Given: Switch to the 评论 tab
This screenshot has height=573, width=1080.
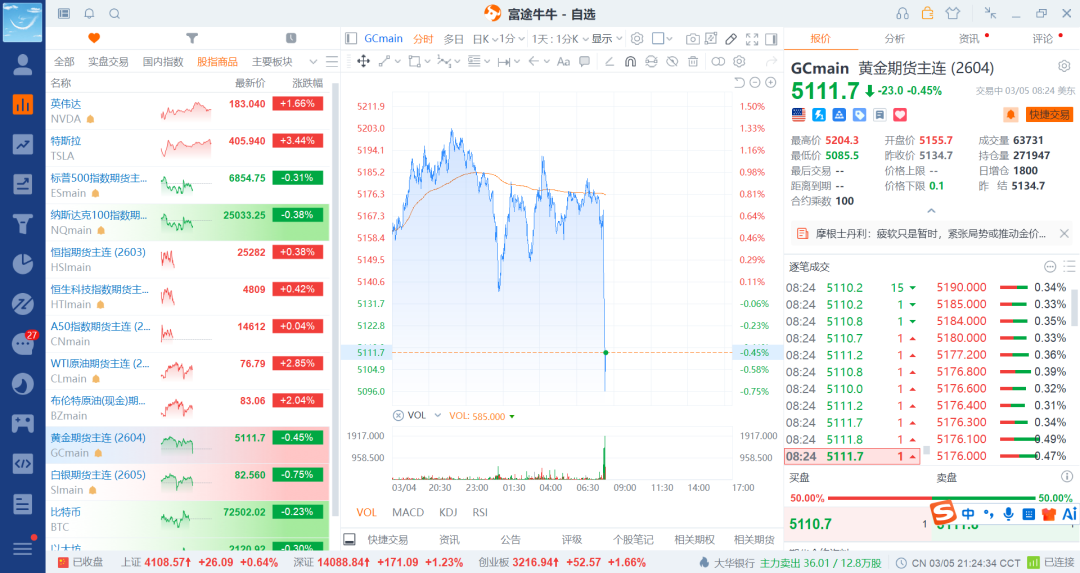Looking at the screenshot, I should coord(1042,39).
